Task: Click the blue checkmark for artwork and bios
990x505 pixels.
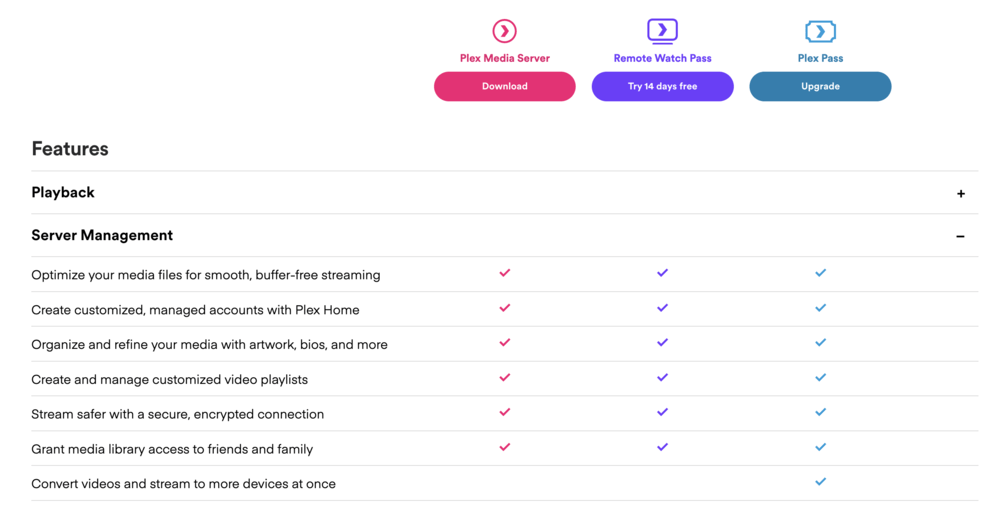Action: tap(820, 343)
